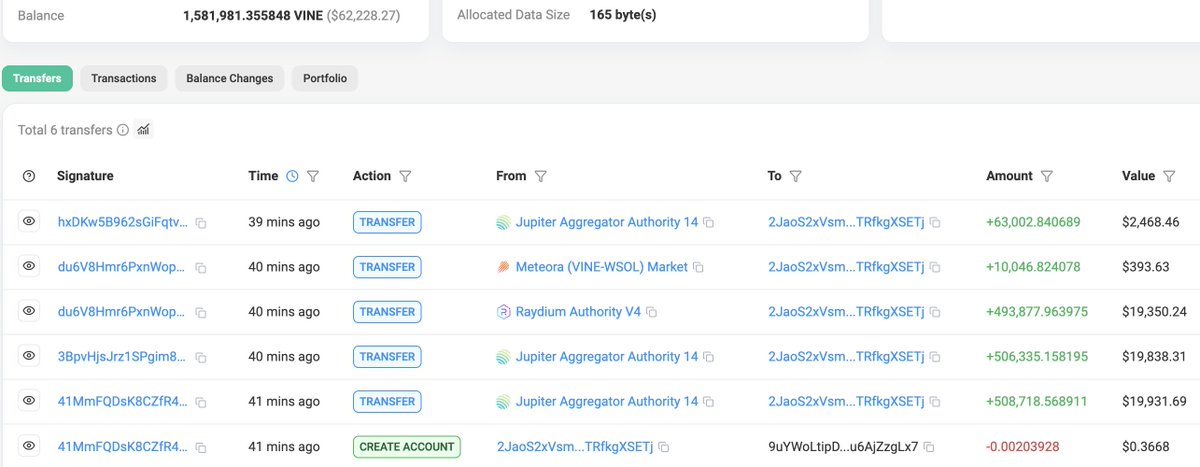This screenshot has width=1200, height=467.
Task: Open the Transactions tab
Action: click(124, 78)
